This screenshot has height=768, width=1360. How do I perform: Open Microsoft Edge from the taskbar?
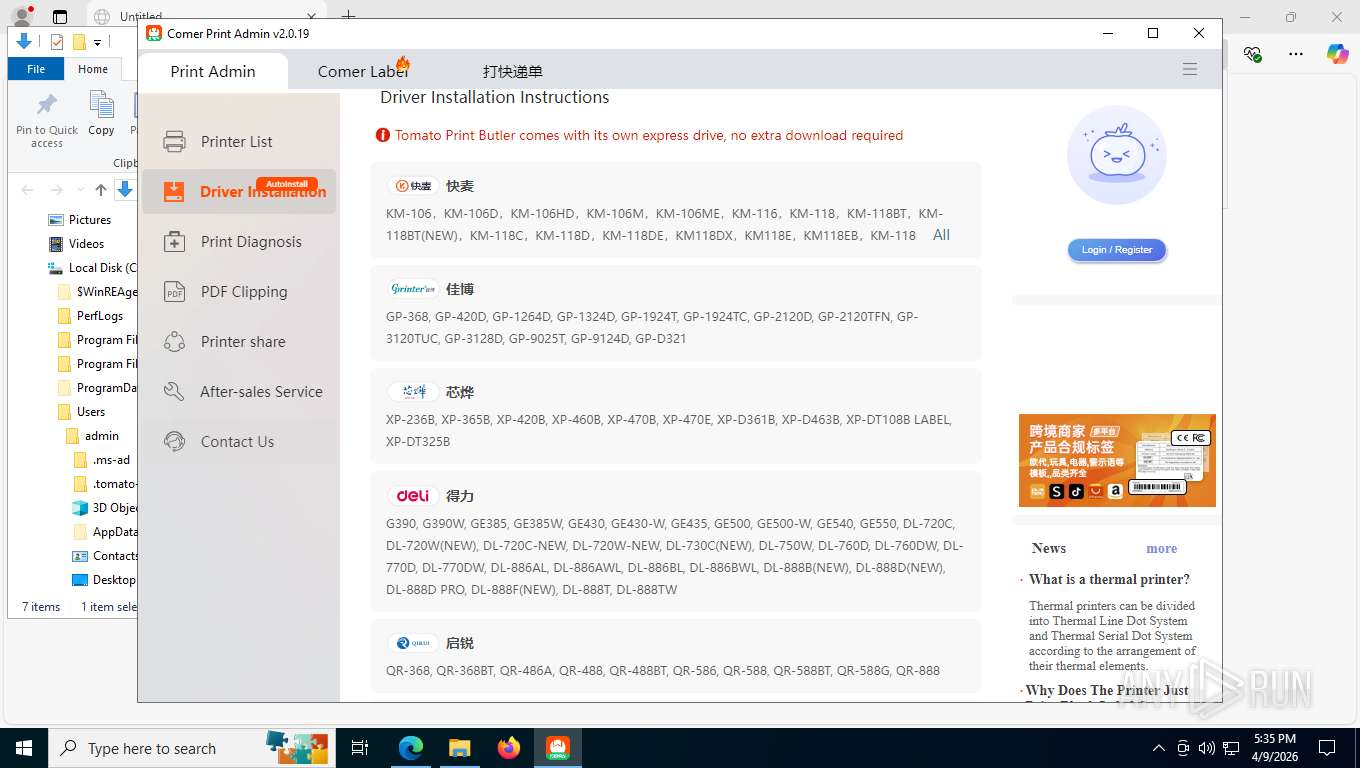coord(410,748)
